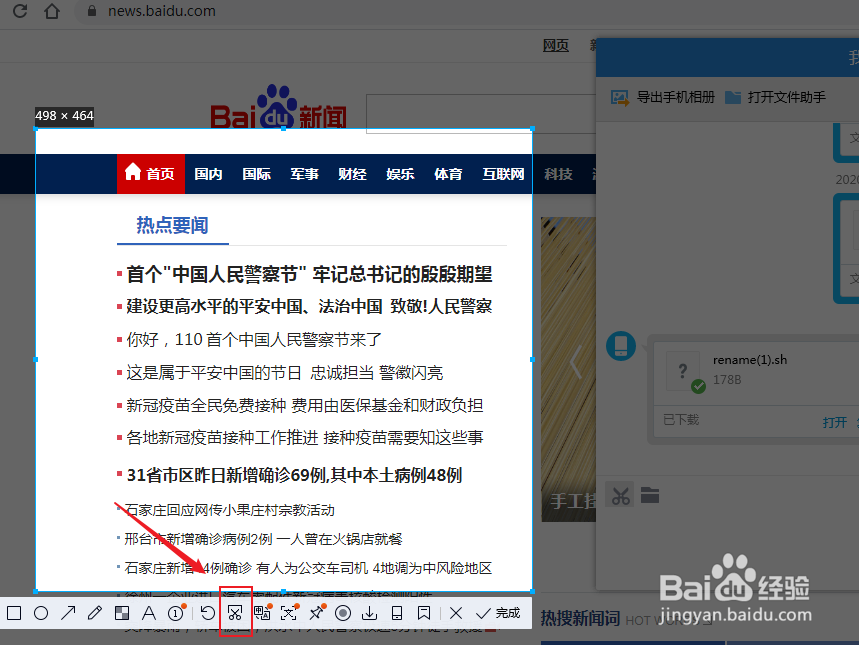Click the 热搜新闻词 section heading

coord(580,618)
